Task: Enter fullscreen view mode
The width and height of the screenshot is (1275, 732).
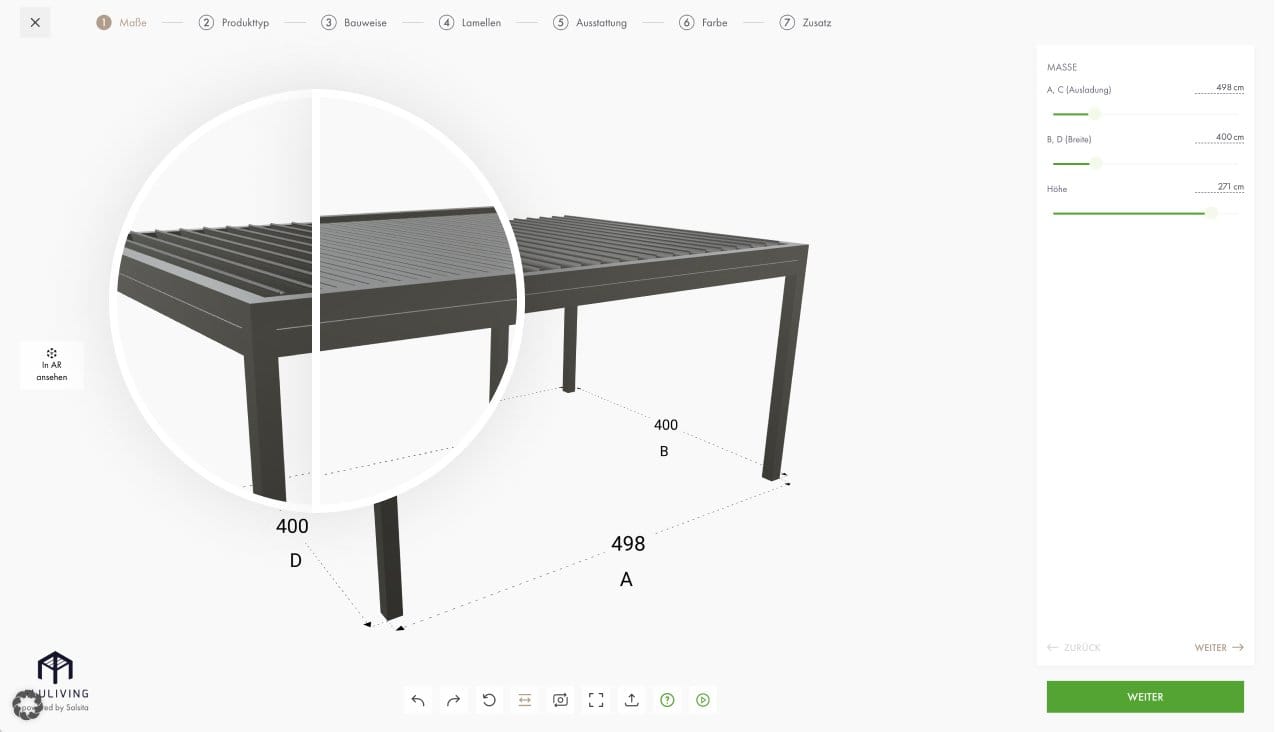Action: pyautogui.click(x=596, y=700)
